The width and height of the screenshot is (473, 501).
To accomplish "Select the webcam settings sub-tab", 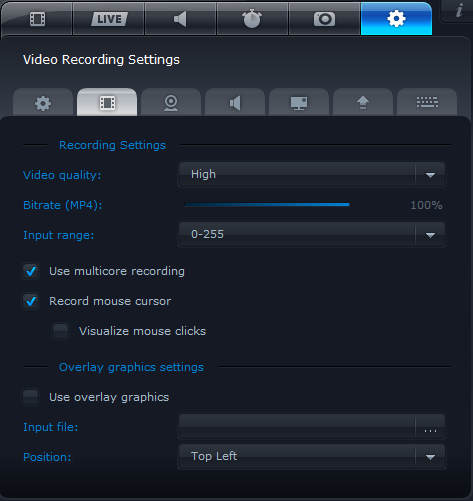I will tap(171, 103).
